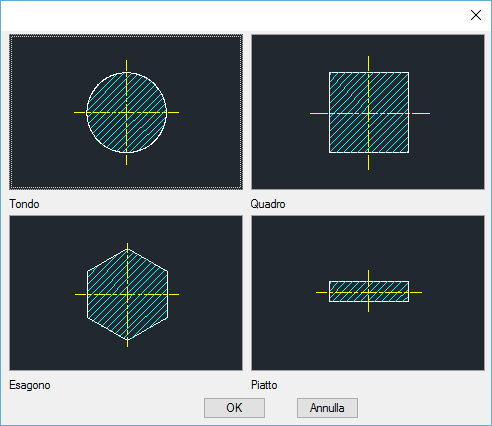
Task: Confirm selection with the OK button
Action: (234, 408)
